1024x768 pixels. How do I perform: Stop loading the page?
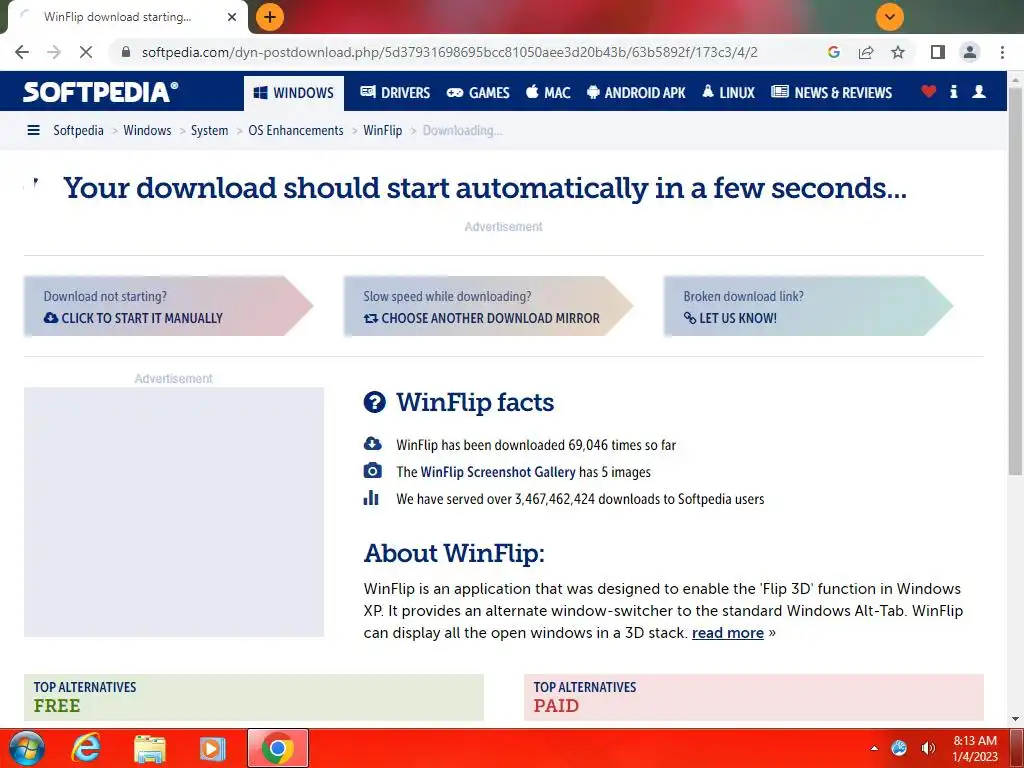86,52
